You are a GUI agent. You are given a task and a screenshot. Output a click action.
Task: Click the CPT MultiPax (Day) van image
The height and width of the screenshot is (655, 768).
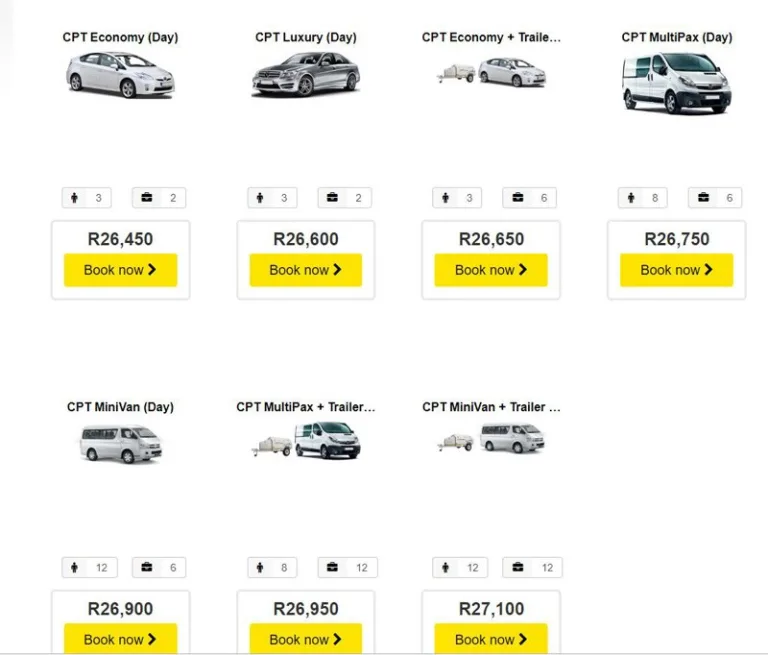pyautogui.click(x=676, y=82)
